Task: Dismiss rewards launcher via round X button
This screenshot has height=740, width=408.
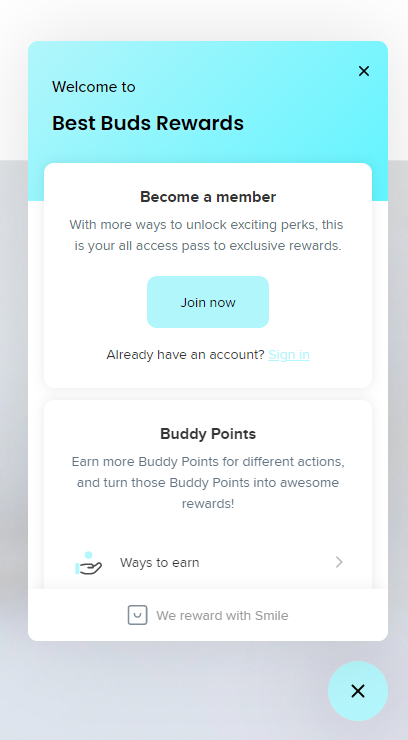Action: pos(358,691)
